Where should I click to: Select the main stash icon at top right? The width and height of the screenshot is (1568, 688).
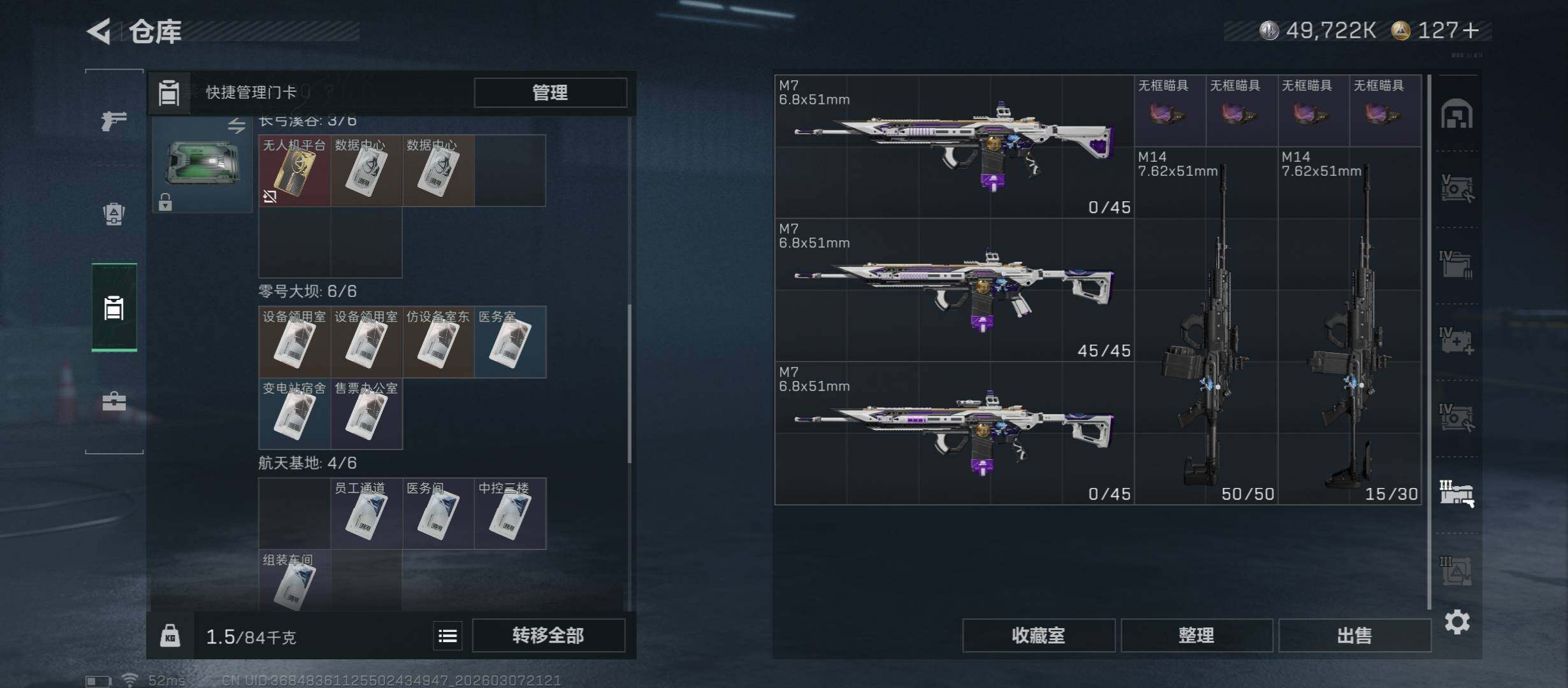coord(1457,114)
